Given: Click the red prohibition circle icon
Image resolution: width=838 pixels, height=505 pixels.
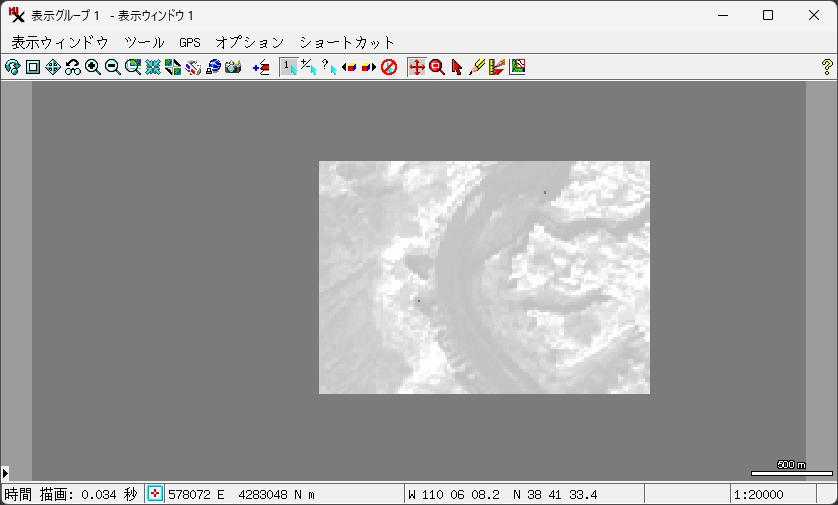Looking at the screenshot, I should 390,67.
